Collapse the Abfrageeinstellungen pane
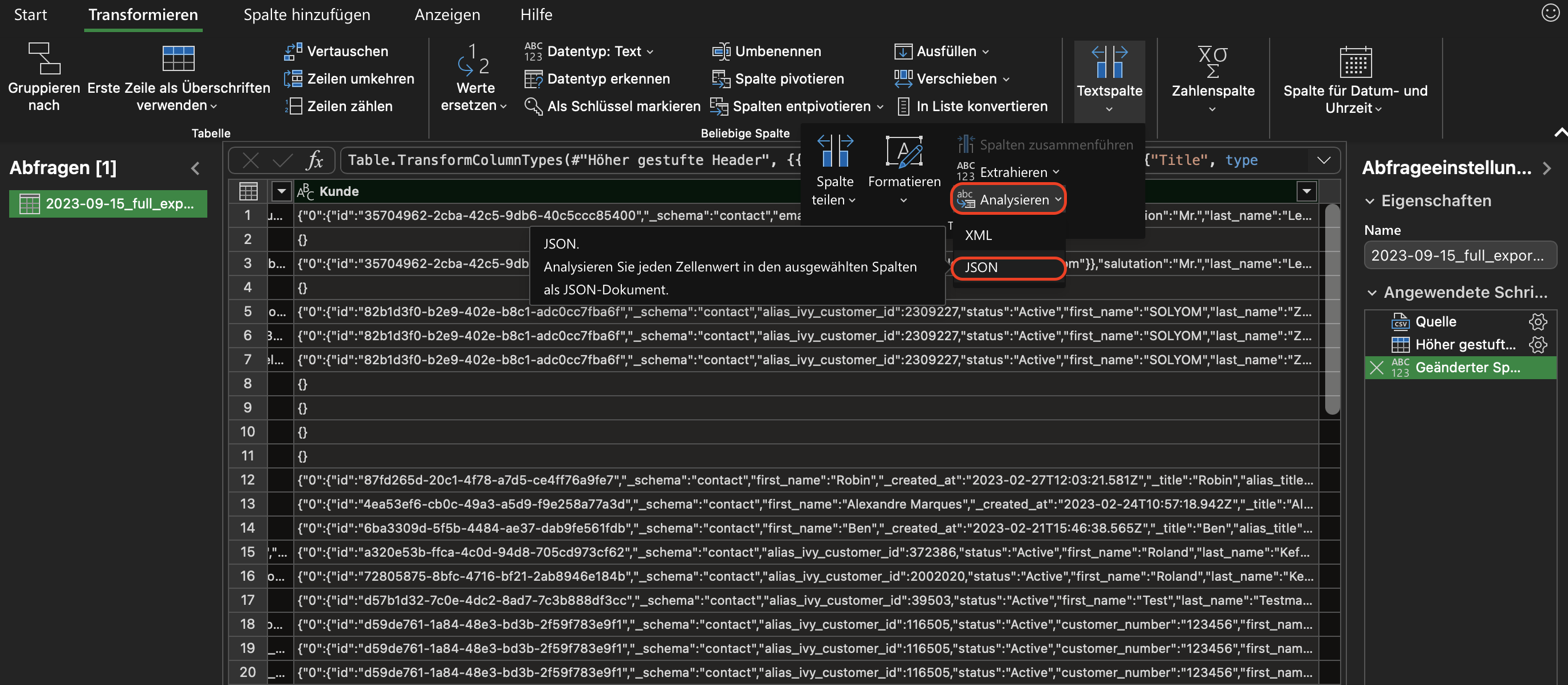This screenshot has width=1568, height=685. (x=1547, y=168)
